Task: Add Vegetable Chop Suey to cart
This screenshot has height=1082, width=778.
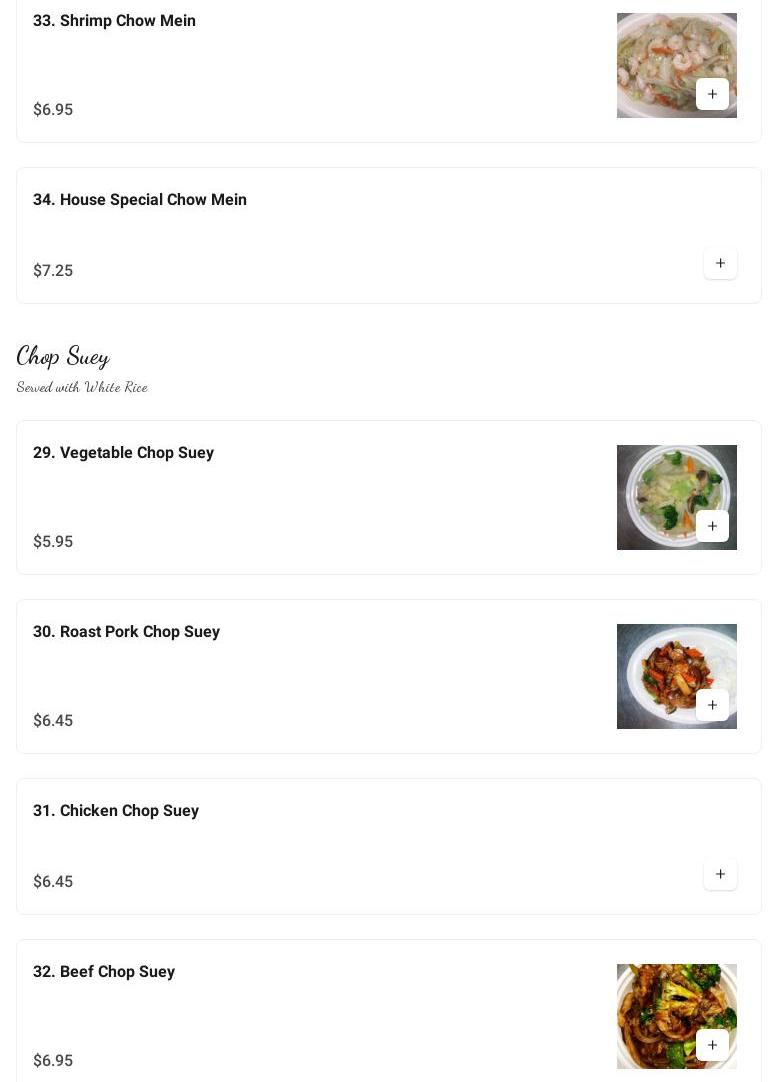Action: 712,526
